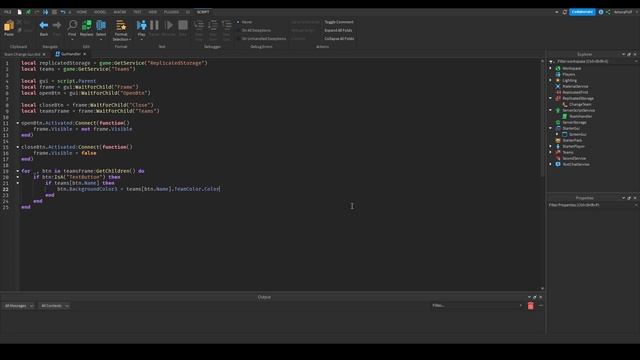Click the Step Out debugger icon
This screenshot has height=360, width=640.
pyautogui.click(x=227, y=25)
